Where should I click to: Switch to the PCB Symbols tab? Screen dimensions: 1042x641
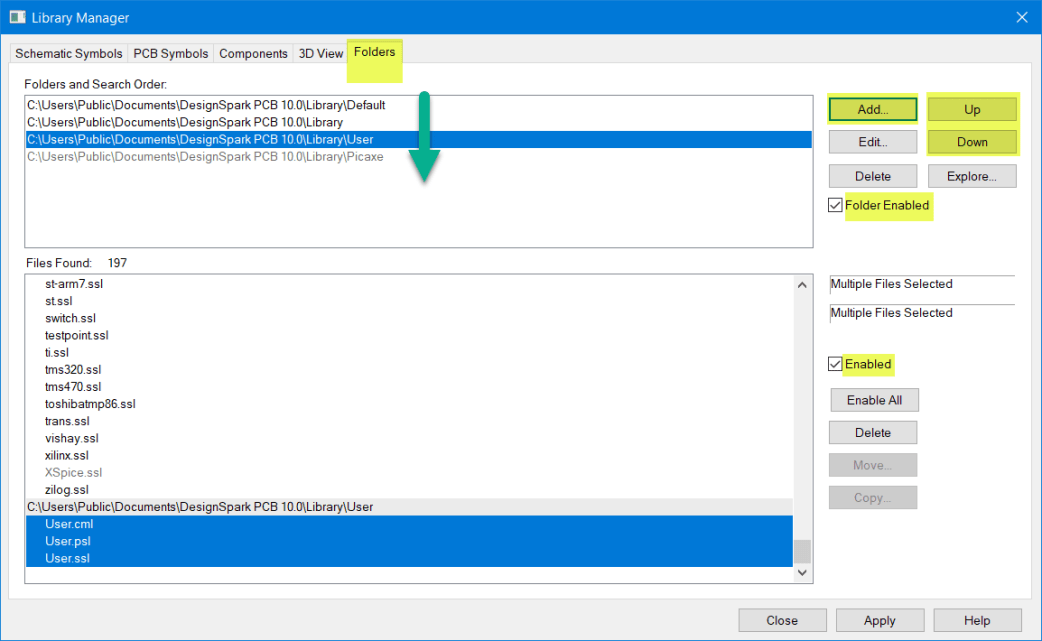click(171, 53)
